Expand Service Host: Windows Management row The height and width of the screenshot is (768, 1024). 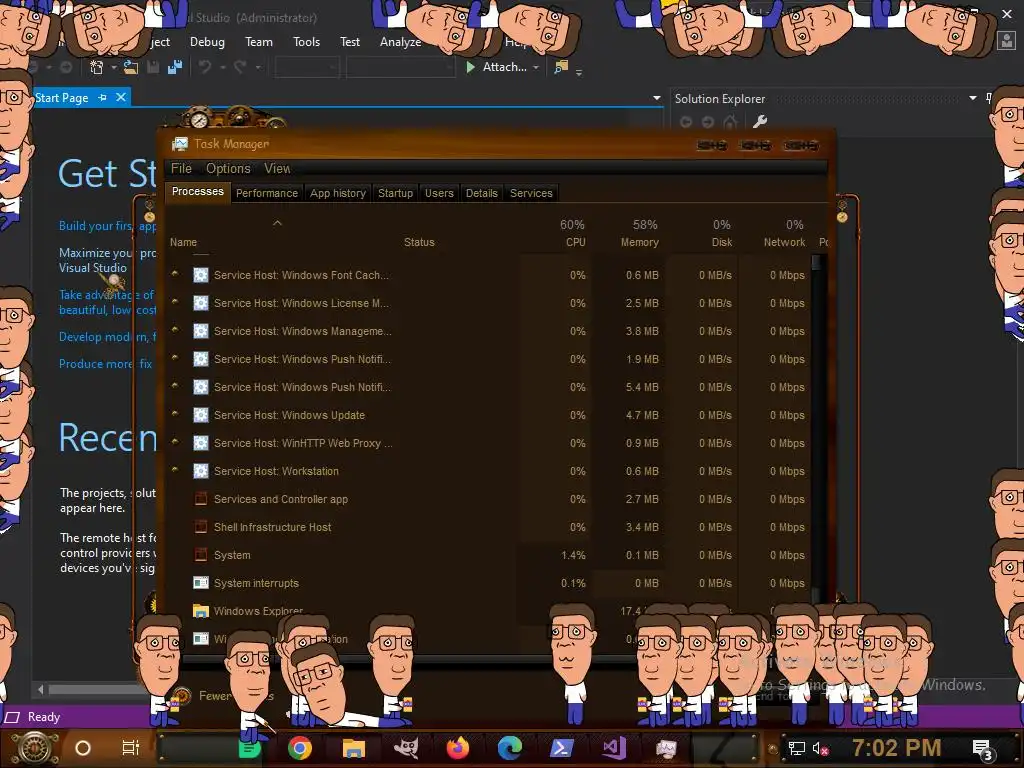point(175,330)
